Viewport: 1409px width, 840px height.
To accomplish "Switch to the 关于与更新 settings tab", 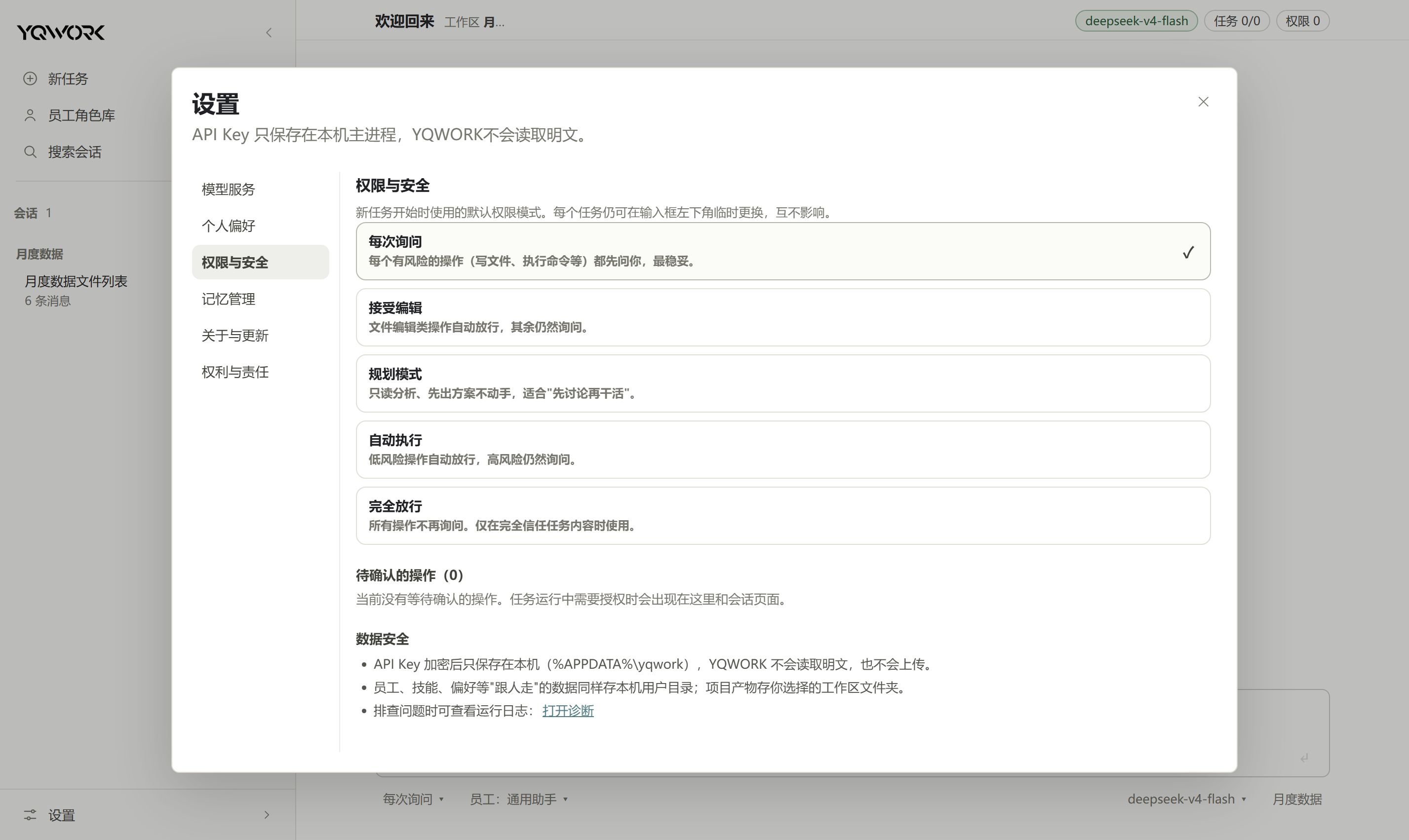I will click(260, 335).
